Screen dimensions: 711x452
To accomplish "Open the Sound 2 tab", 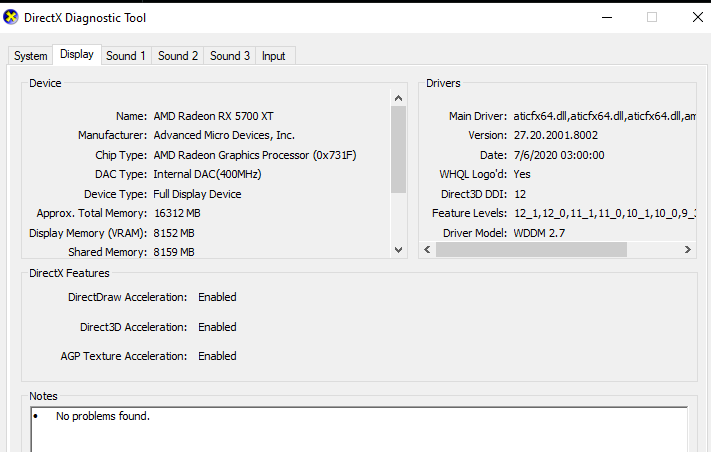I will (178, 56).
